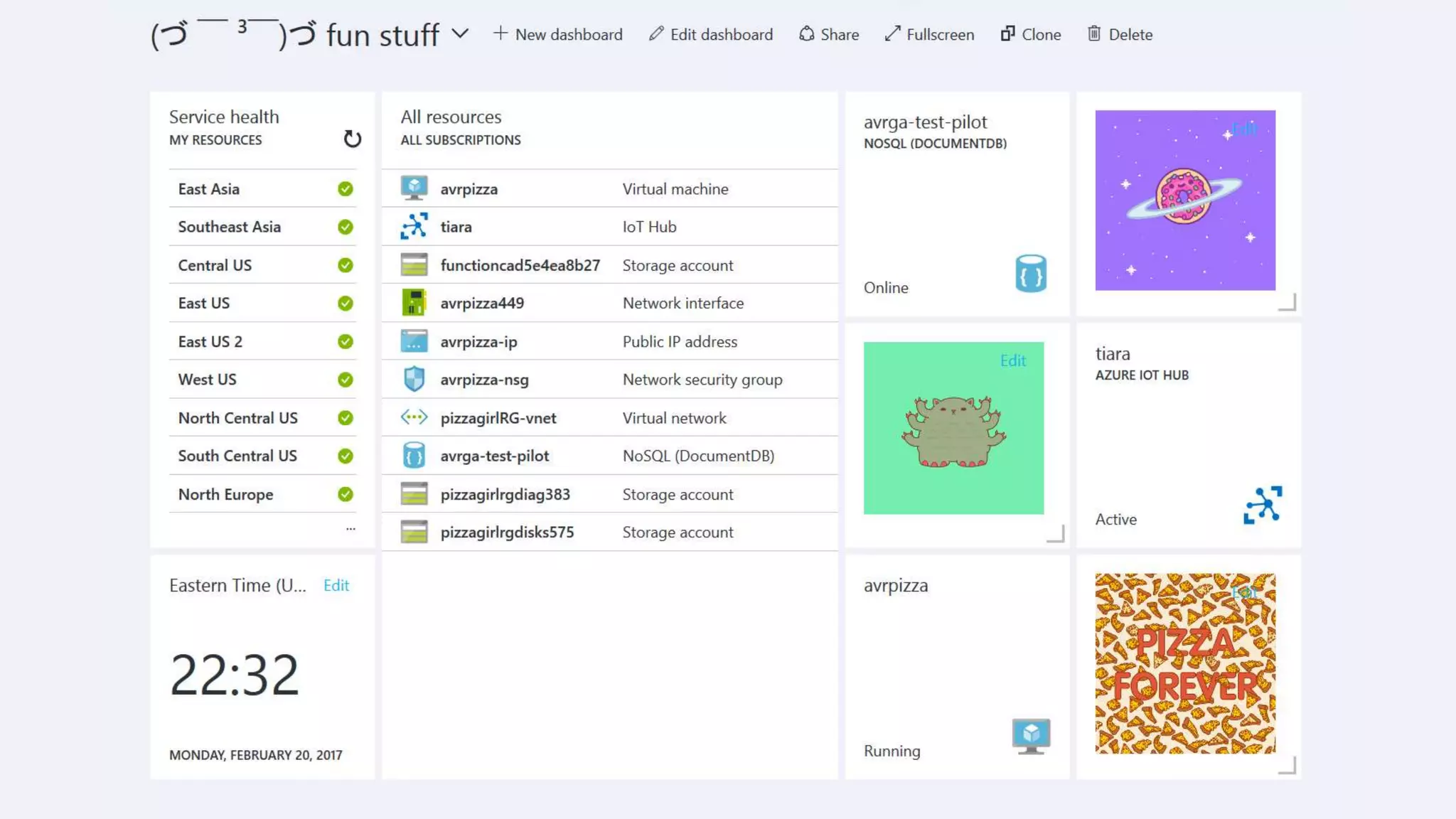This screenshot has width=1456, height=819.
Task: Click the Online status text
Action: pos(886,287)
